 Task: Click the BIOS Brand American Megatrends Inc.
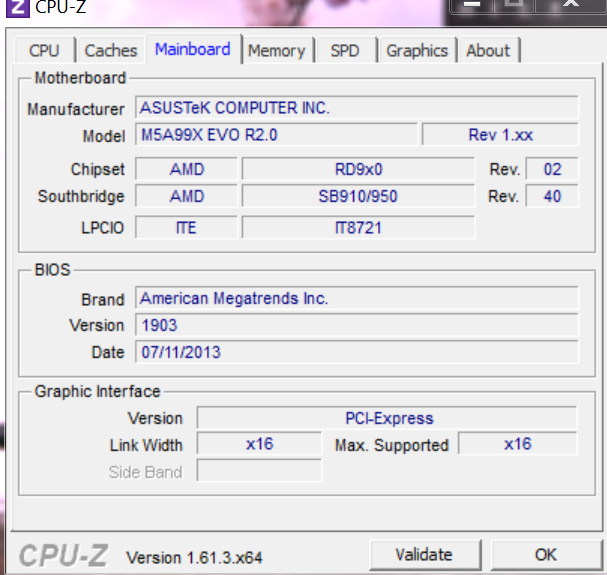357,298
